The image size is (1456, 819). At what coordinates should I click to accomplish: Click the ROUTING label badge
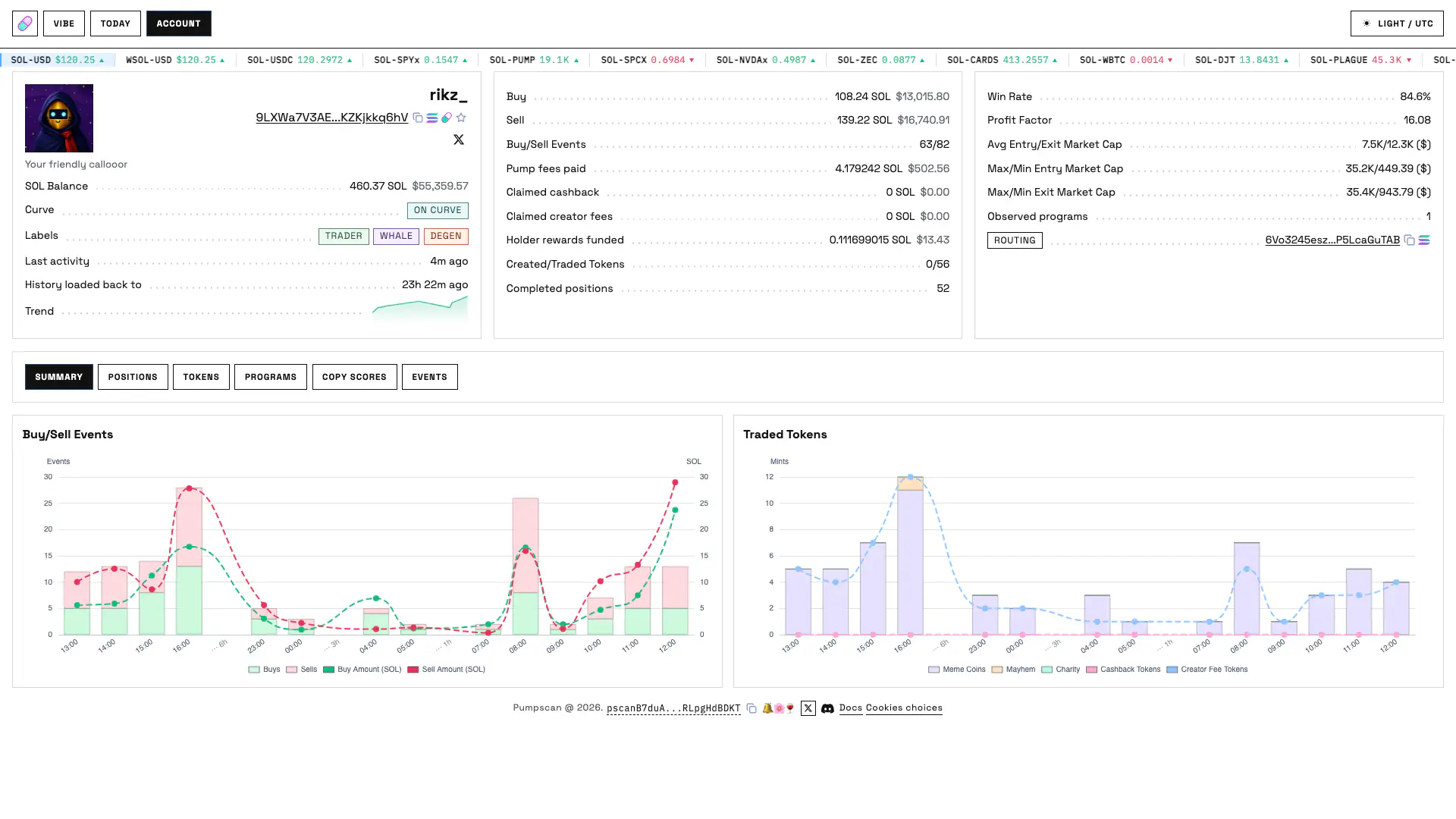pyautogui.click(x=1015, y=240)
